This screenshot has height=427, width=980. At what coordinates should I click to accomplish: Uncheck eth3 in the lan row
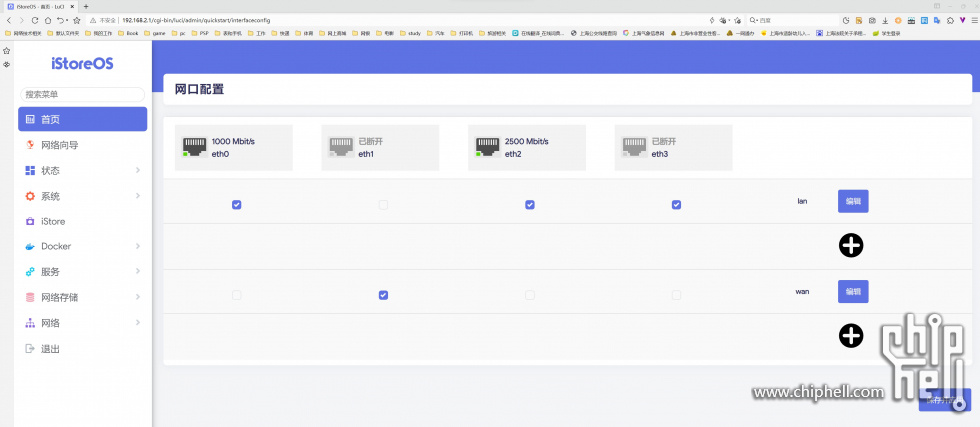[x=676, y=204]
